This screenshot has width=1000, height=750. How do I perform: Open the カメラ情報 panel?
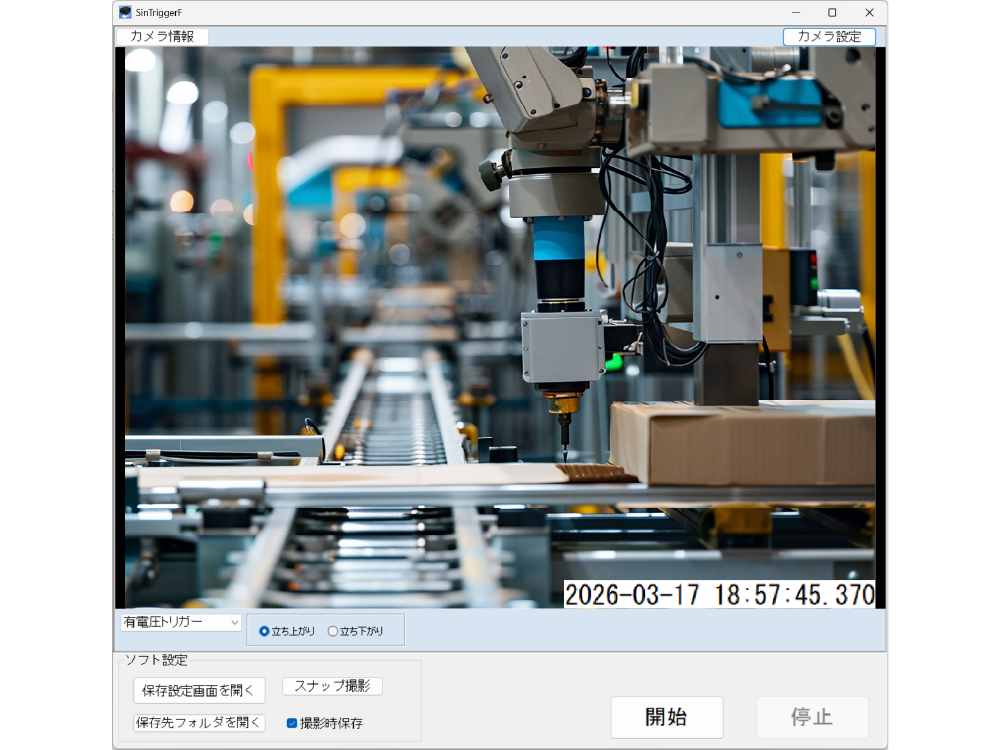point(162,36)
